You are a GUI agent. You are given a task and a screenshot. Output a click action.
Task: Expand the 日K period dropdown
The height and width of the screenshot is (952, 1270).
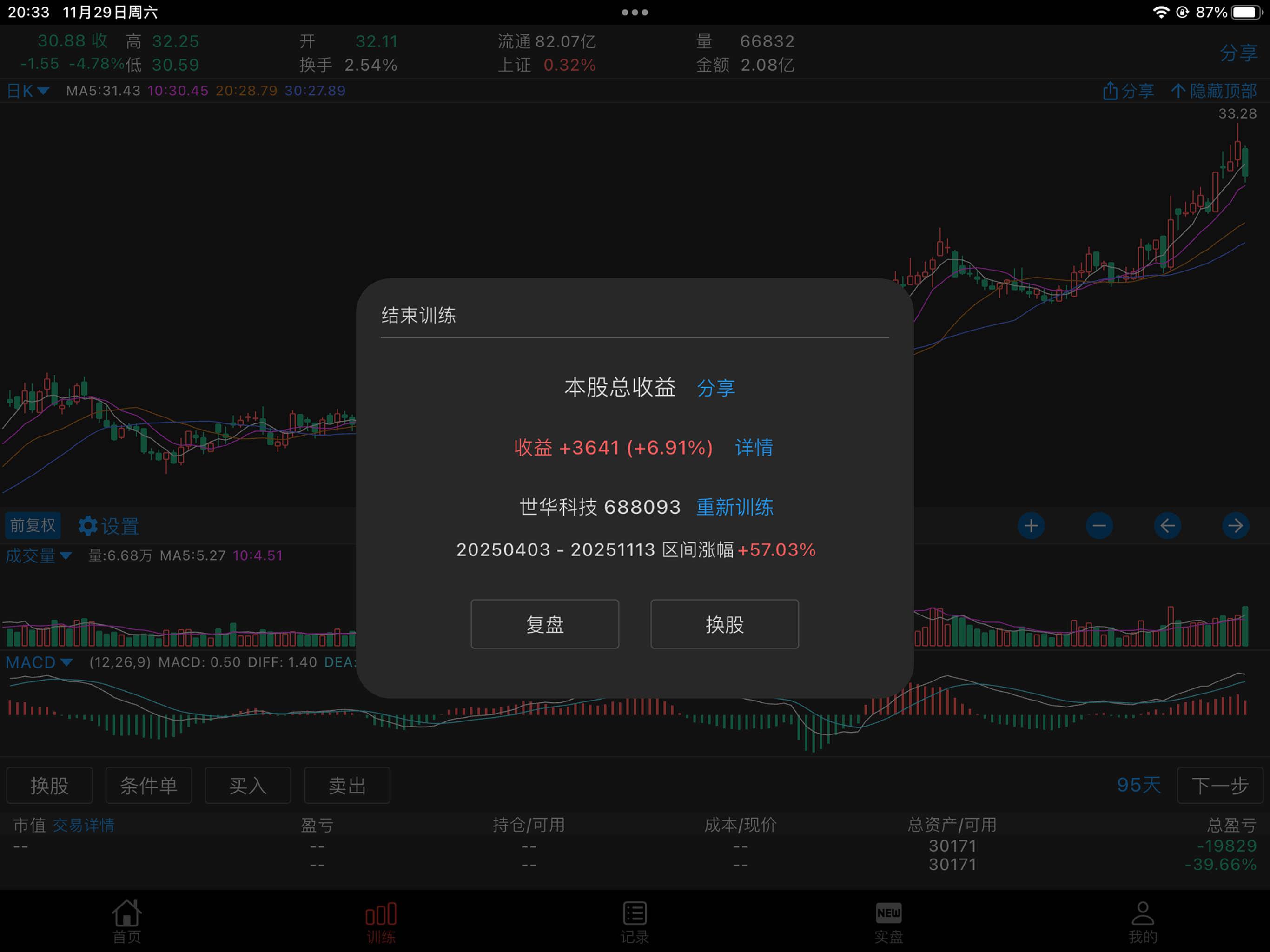tap(27, 91)
